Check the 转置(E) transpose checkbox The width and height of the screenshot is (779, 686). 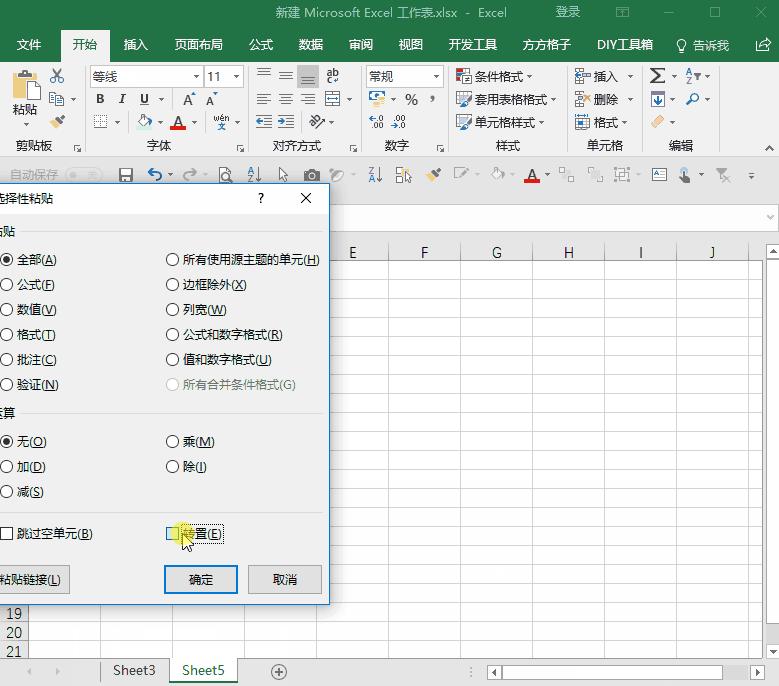pos(172,534)
